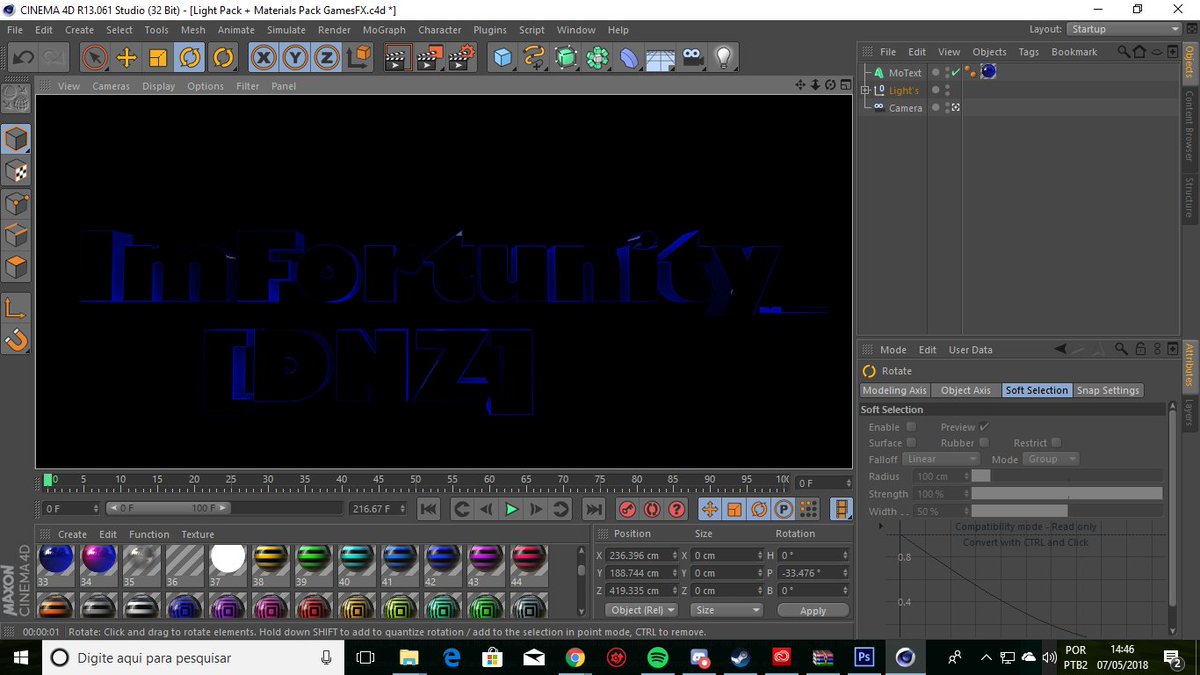1200x675 pixels.
Task: Click the Apply coordinates button
Action: click(x=813, y=610)
